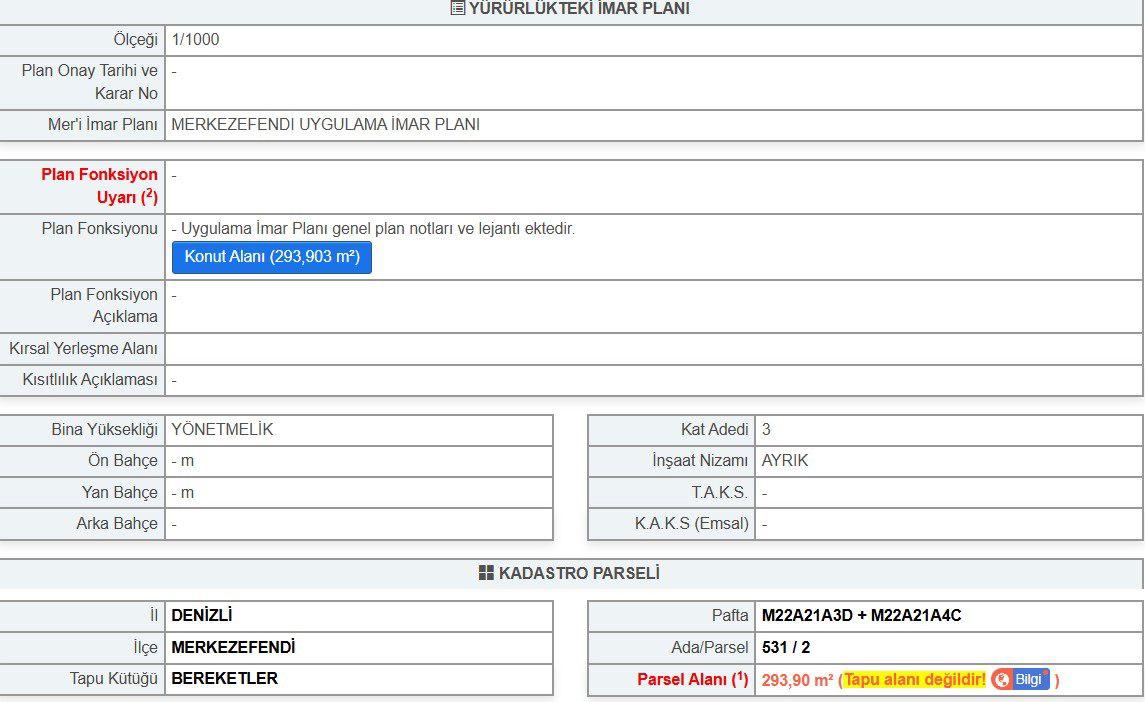The height and width of the screenshot is (702, 1145).
Task: Click the parcel area value 293,90 m²
Action: click(x=797, y=680)
